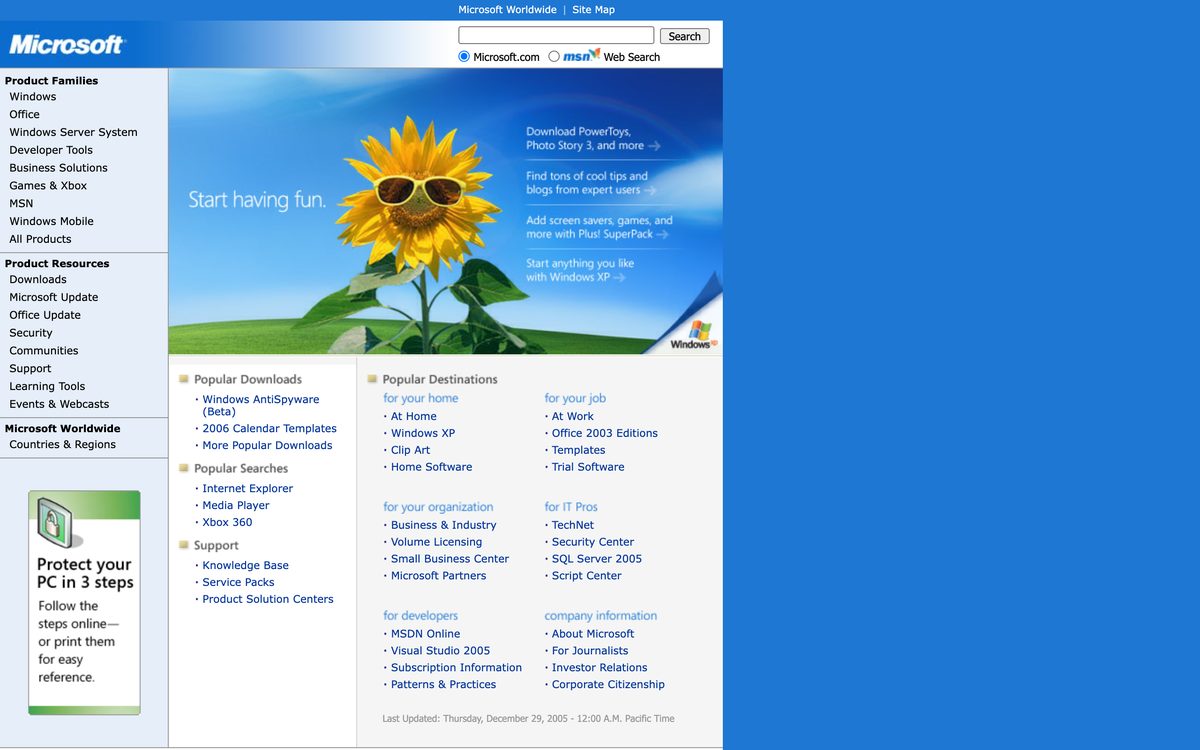
Task: Open Business & Industry link
Action: click(443, 526)
